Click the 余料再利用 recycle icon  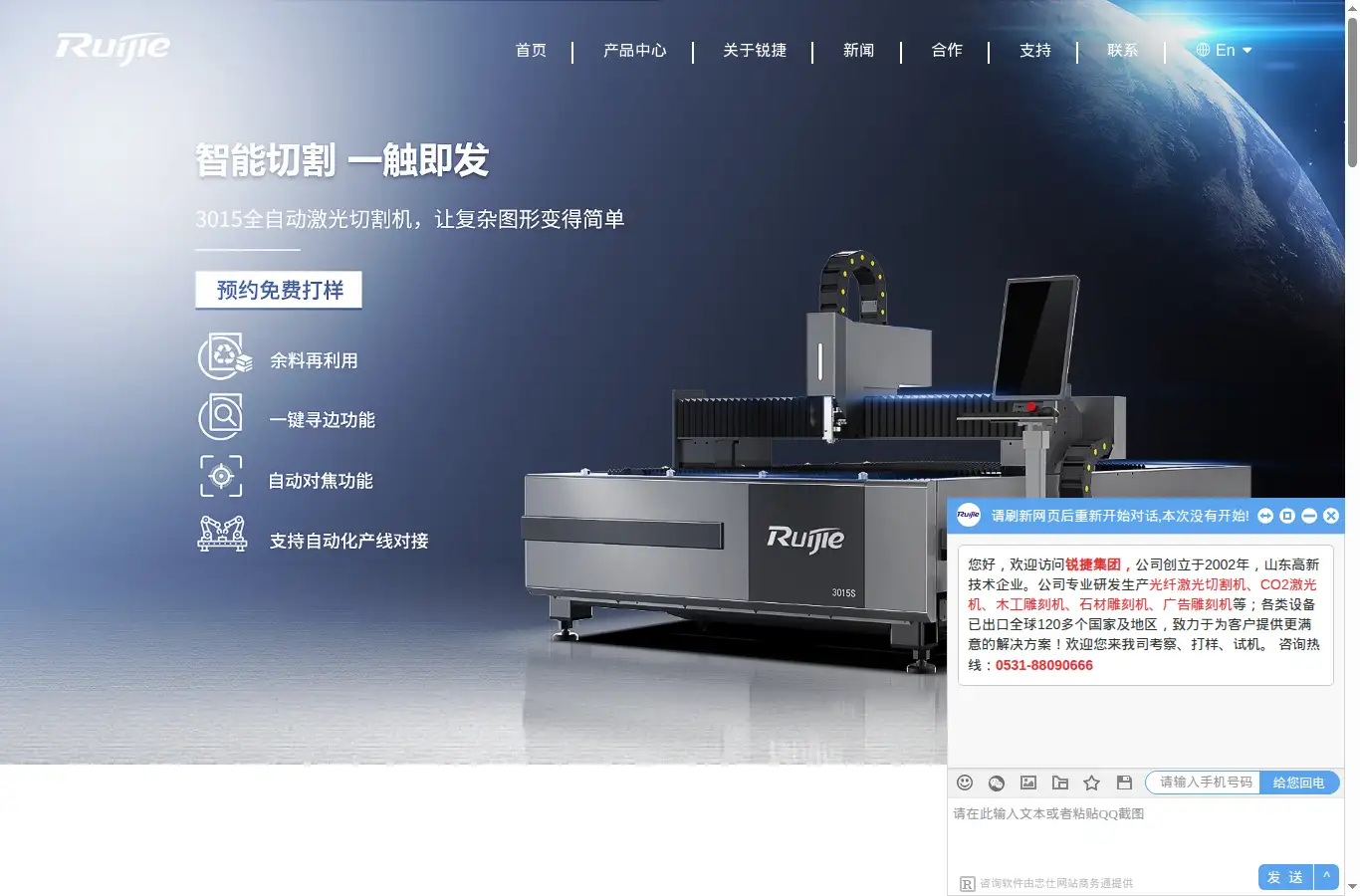click(225, 356)
